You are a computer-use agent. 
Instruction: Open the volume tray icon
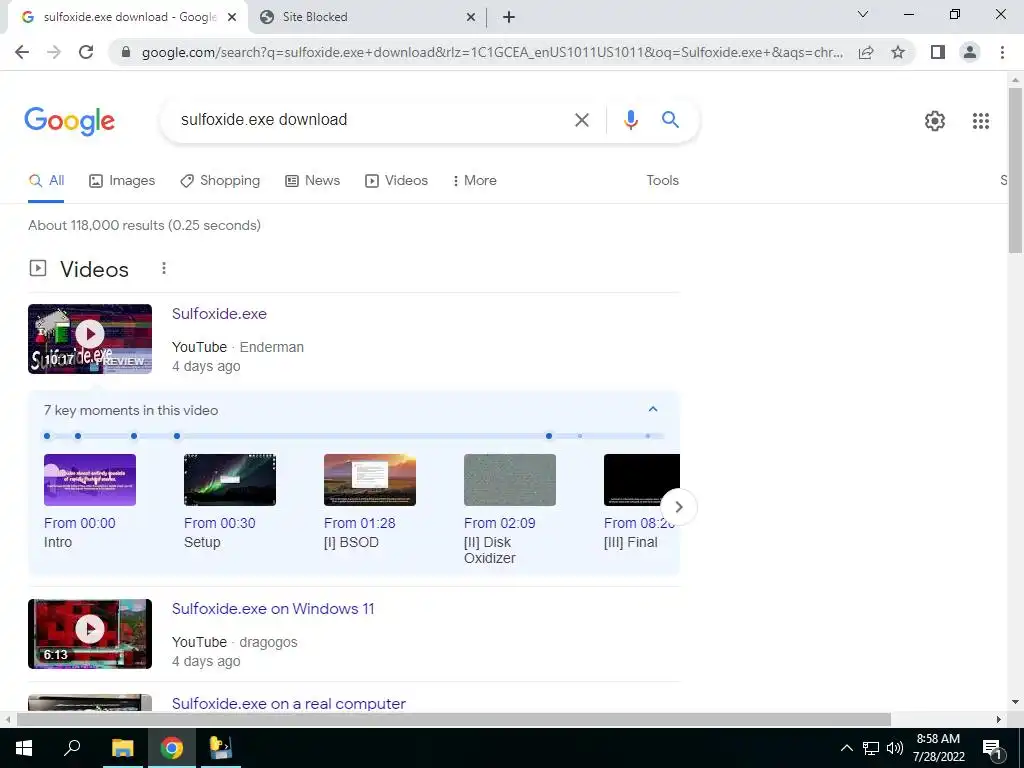click(895, 748)
